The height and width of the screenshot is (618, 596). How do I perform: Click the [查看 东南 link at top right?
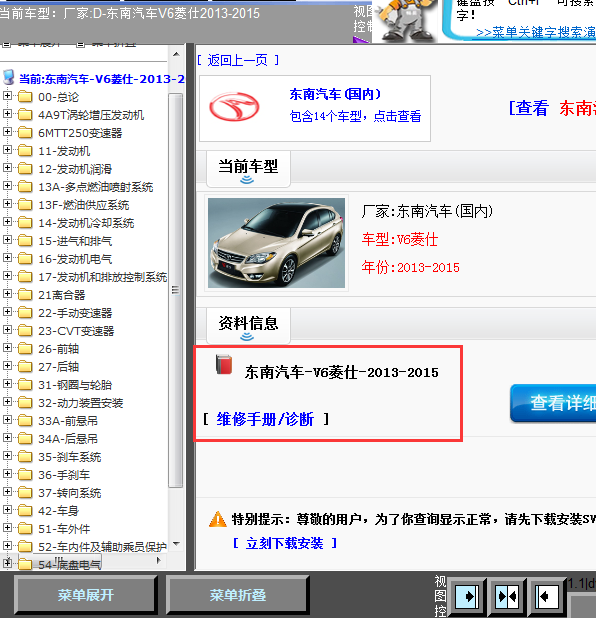[x=552, y=108]
